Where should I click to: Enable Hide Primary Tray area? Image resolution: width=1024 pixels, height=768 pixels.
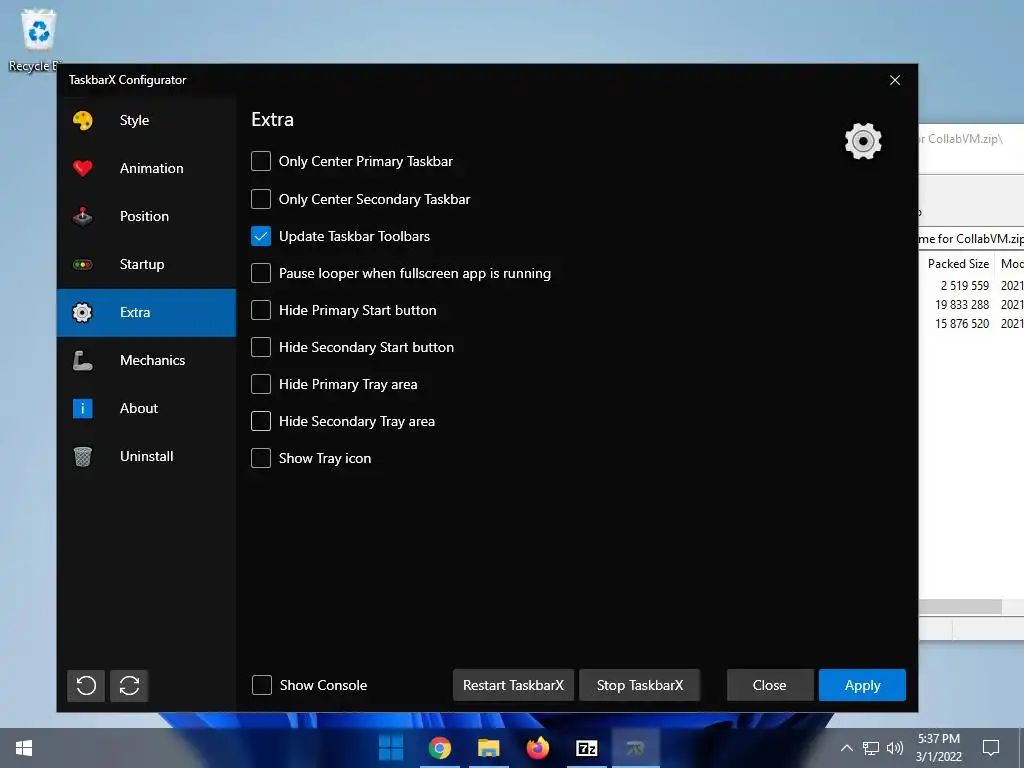(x=261, y=384)
